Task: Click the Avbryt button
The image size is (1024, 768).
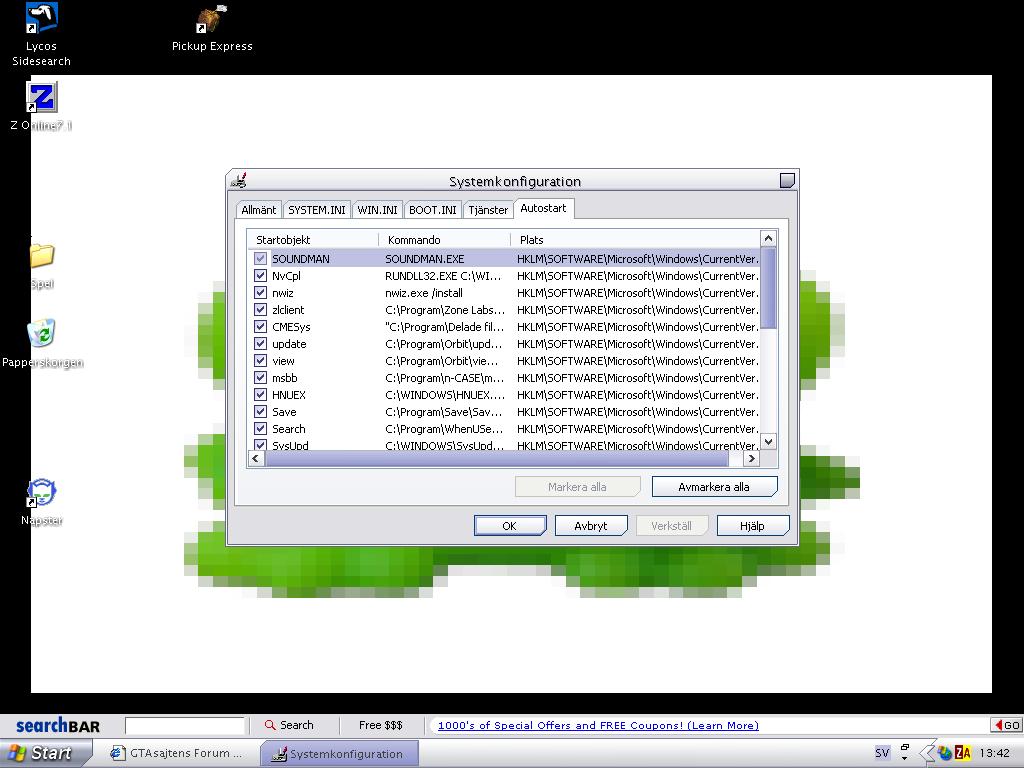Action: [x=591, y=526]
